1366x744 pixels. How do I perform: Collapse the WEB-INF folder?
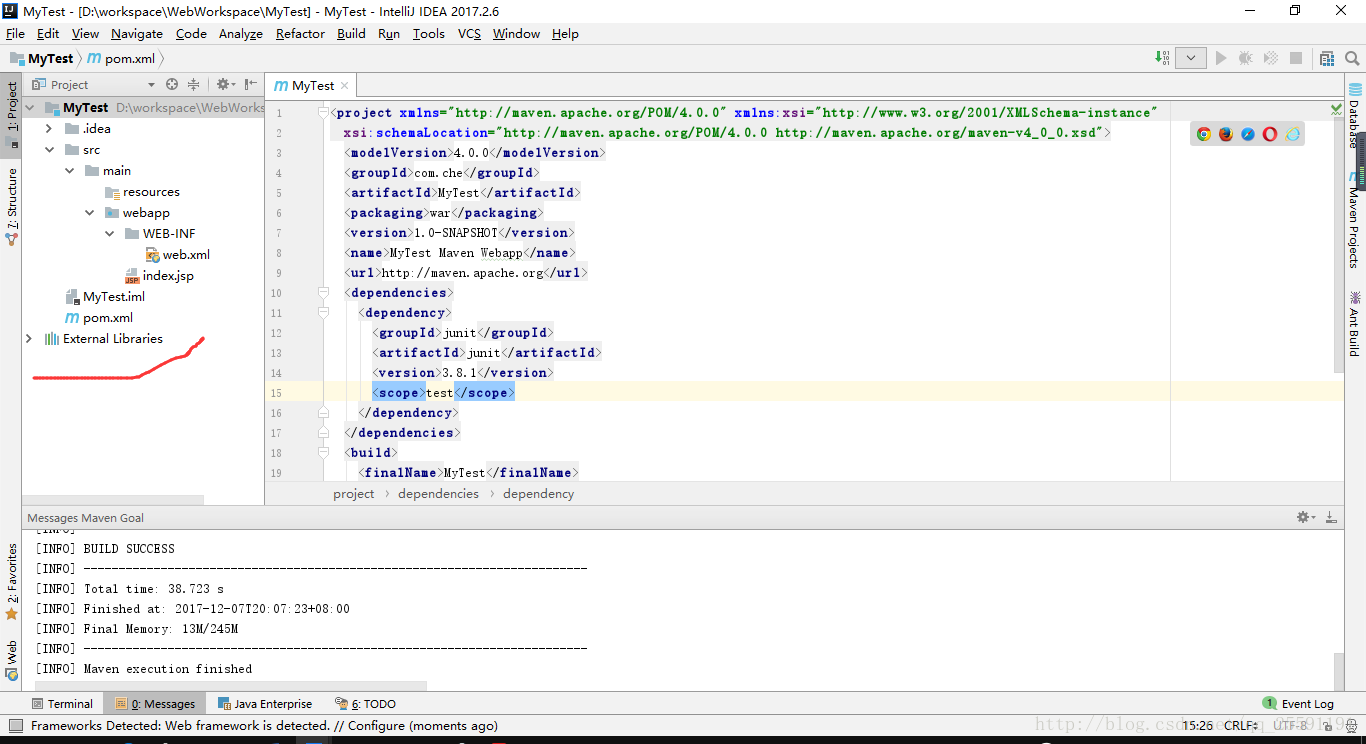109,233
